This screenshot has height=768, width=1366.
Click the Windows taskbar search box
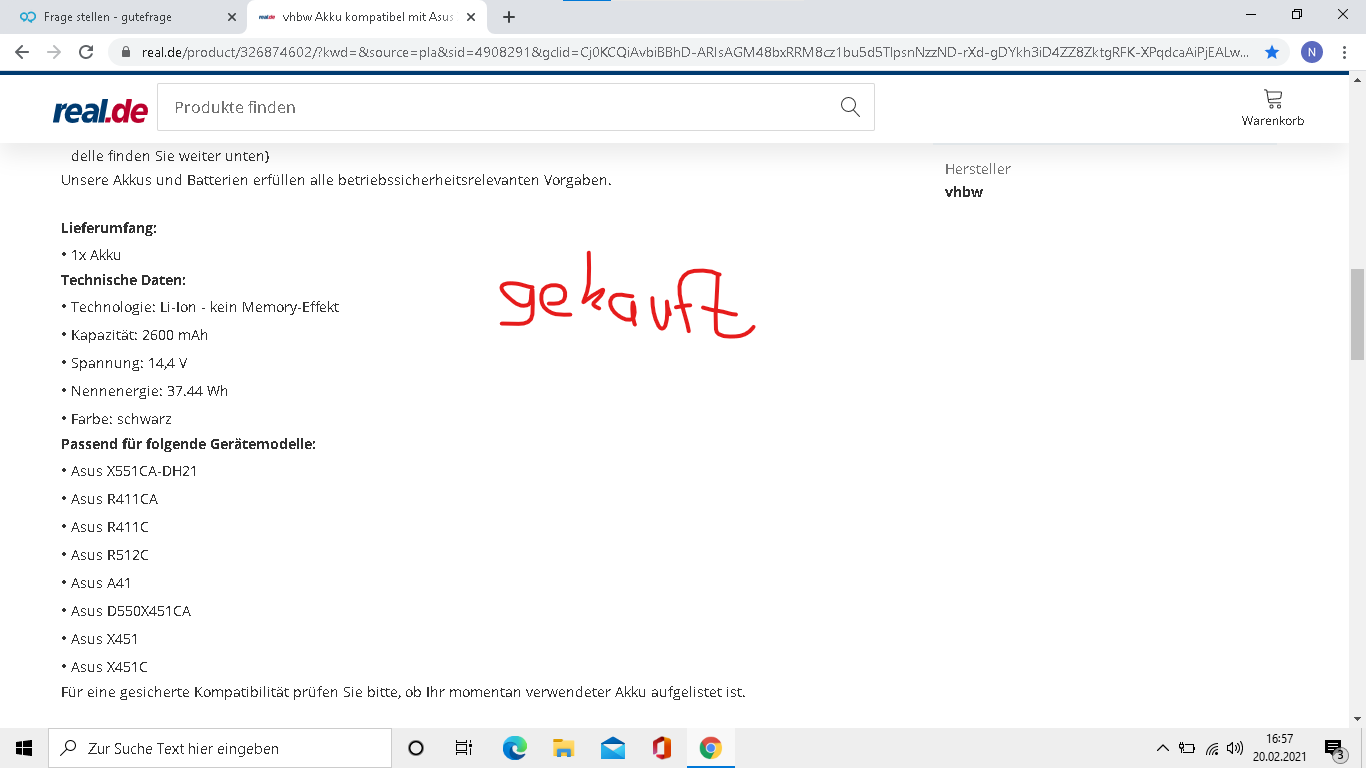tap(220, 748)
